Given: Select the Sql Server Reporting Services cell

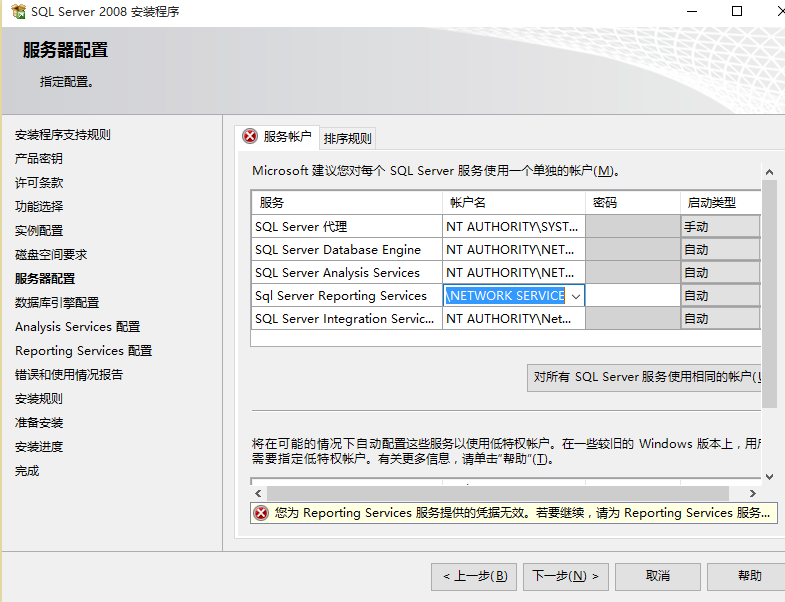Looking at the screenshot, I should click(x=346, y=295).
